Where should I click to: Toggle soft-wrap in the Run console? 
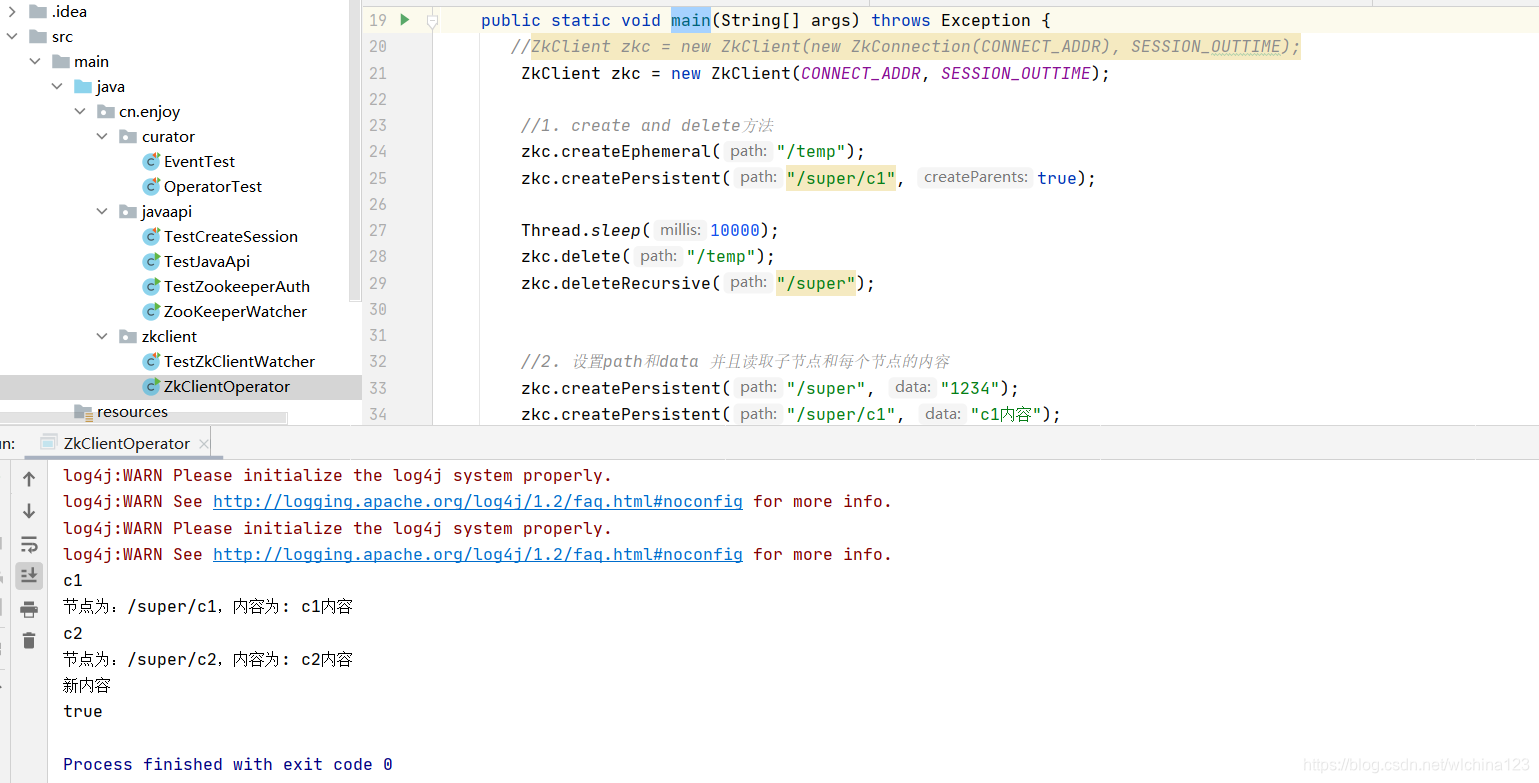(x=29, y=544)
